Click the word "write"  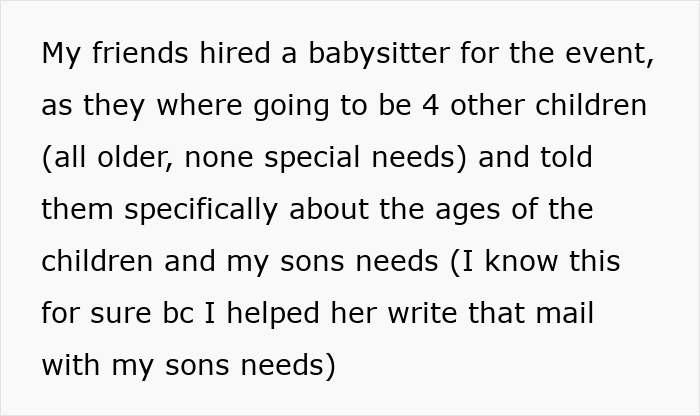422,313
